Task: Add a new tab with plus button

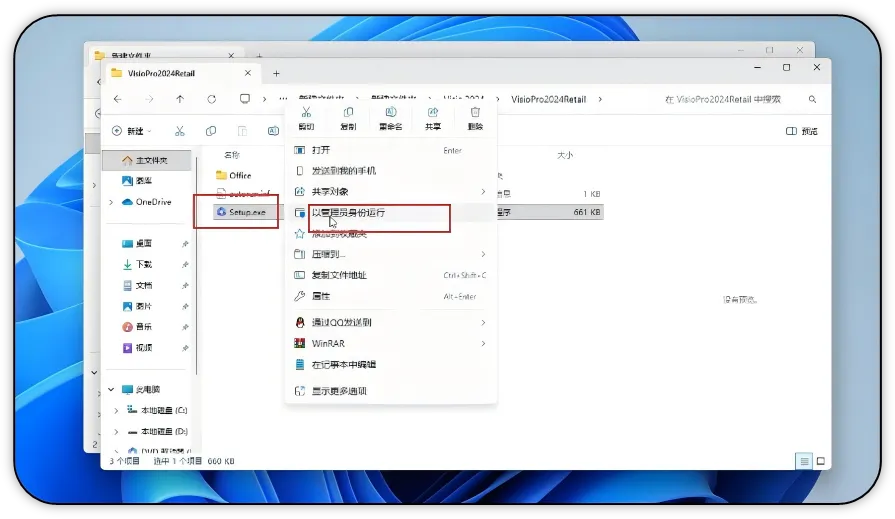Action: point(276,74)
